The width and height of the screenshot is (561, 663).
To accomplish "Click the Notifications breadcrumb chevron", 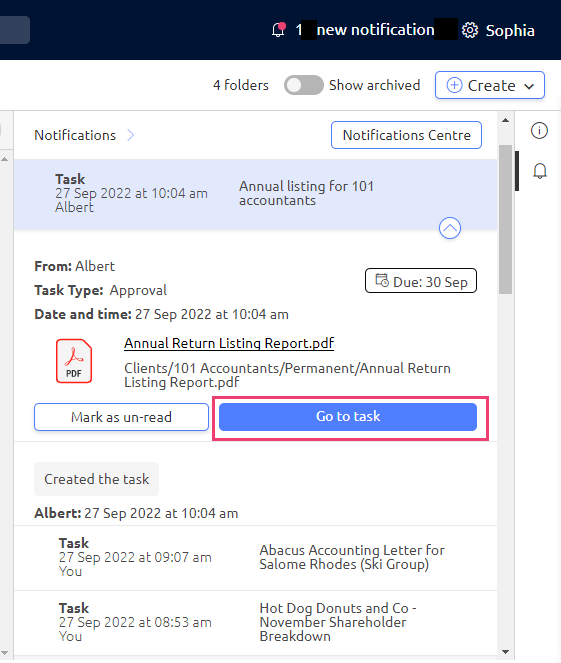I will coord(131,135).
